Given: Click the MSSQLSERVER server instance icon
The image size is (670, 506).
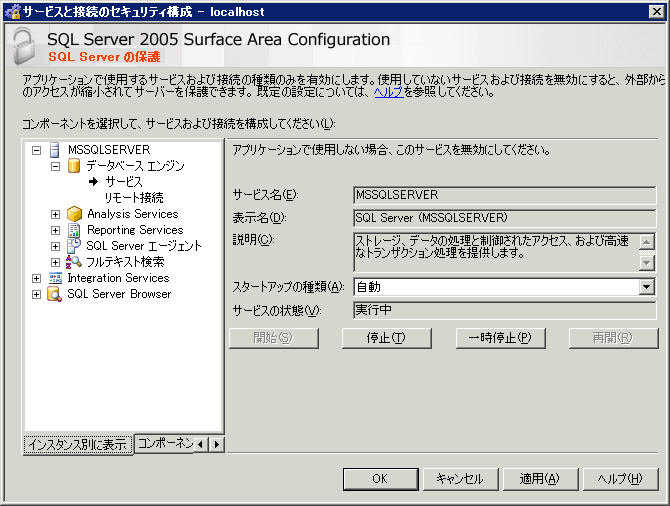Looking at the screenshot, I should tap(54, 150).
